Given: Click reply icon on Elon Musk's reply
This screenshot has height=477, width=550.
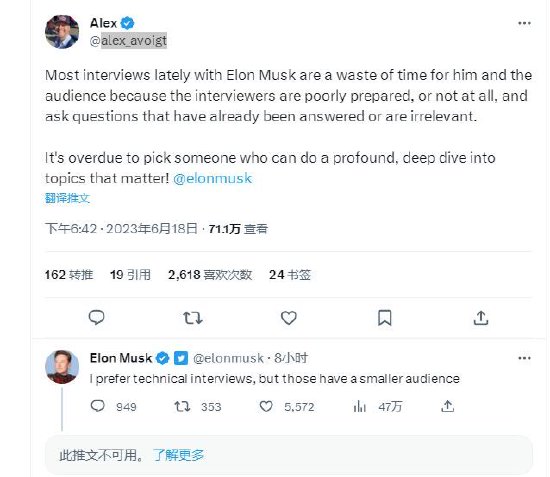Looking at the screenshot, I should (x=98, y=406).
